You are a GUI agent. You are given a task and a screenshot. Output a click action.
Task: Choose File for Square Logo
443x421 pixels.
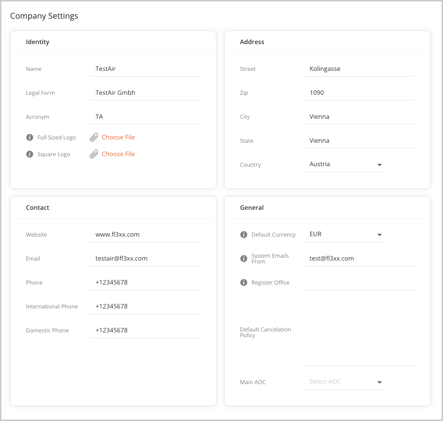point(118,154)
